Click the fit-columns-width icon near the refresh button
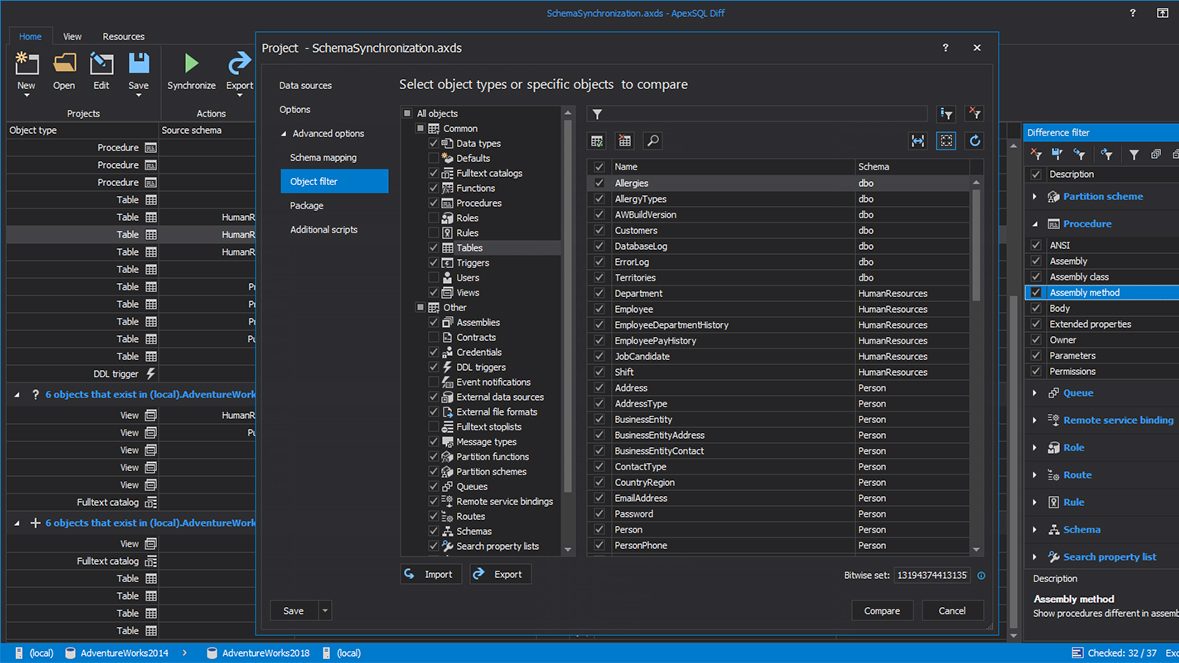Viewport: 1179px width, 663px height. click(x=918, y=141)
